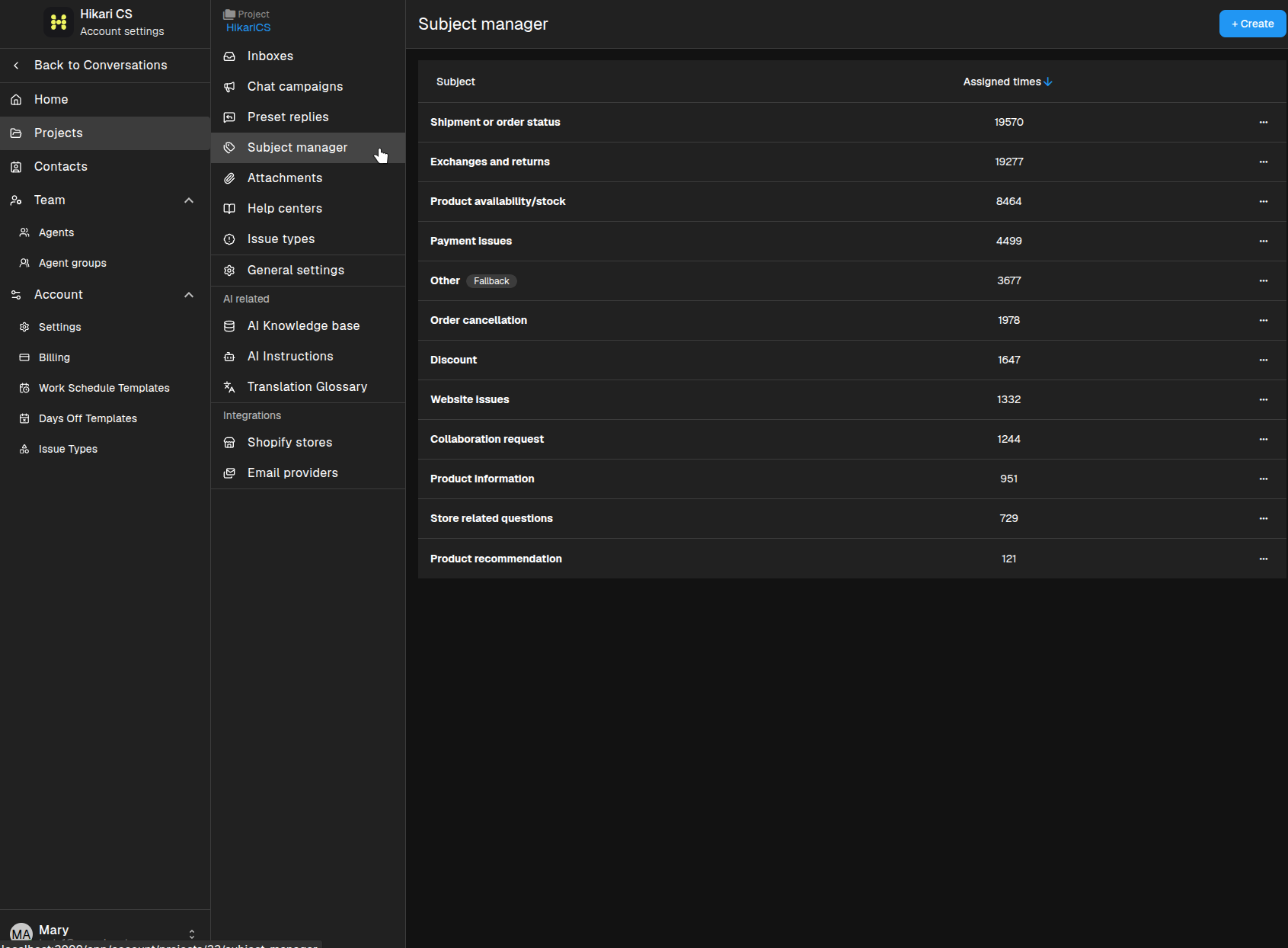Open the Inboxes menu item
The width and height of the screenshot is (1288, 948).
[x=308, y=56]
